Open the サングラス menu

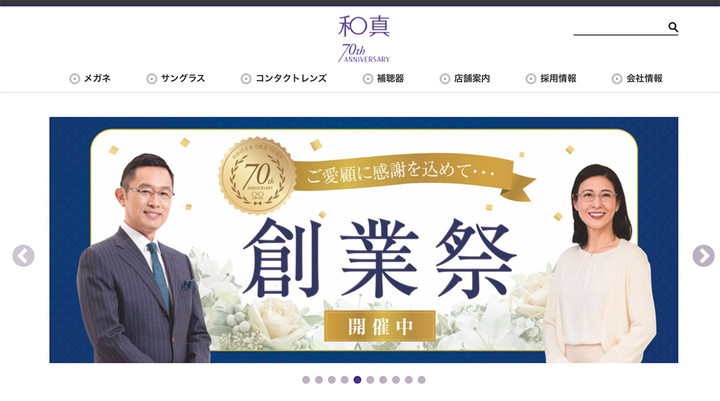[x=183, y=79]
